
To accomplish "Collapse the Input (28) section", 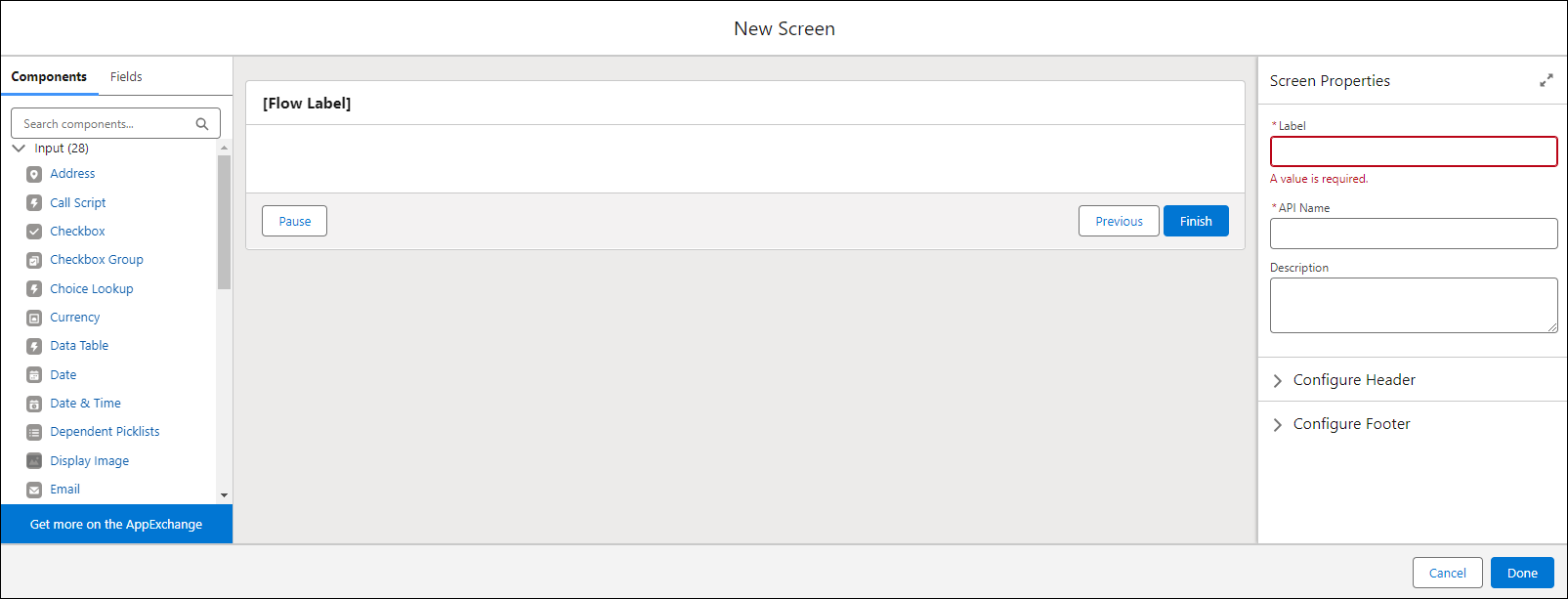I will (x=19, y=149).
